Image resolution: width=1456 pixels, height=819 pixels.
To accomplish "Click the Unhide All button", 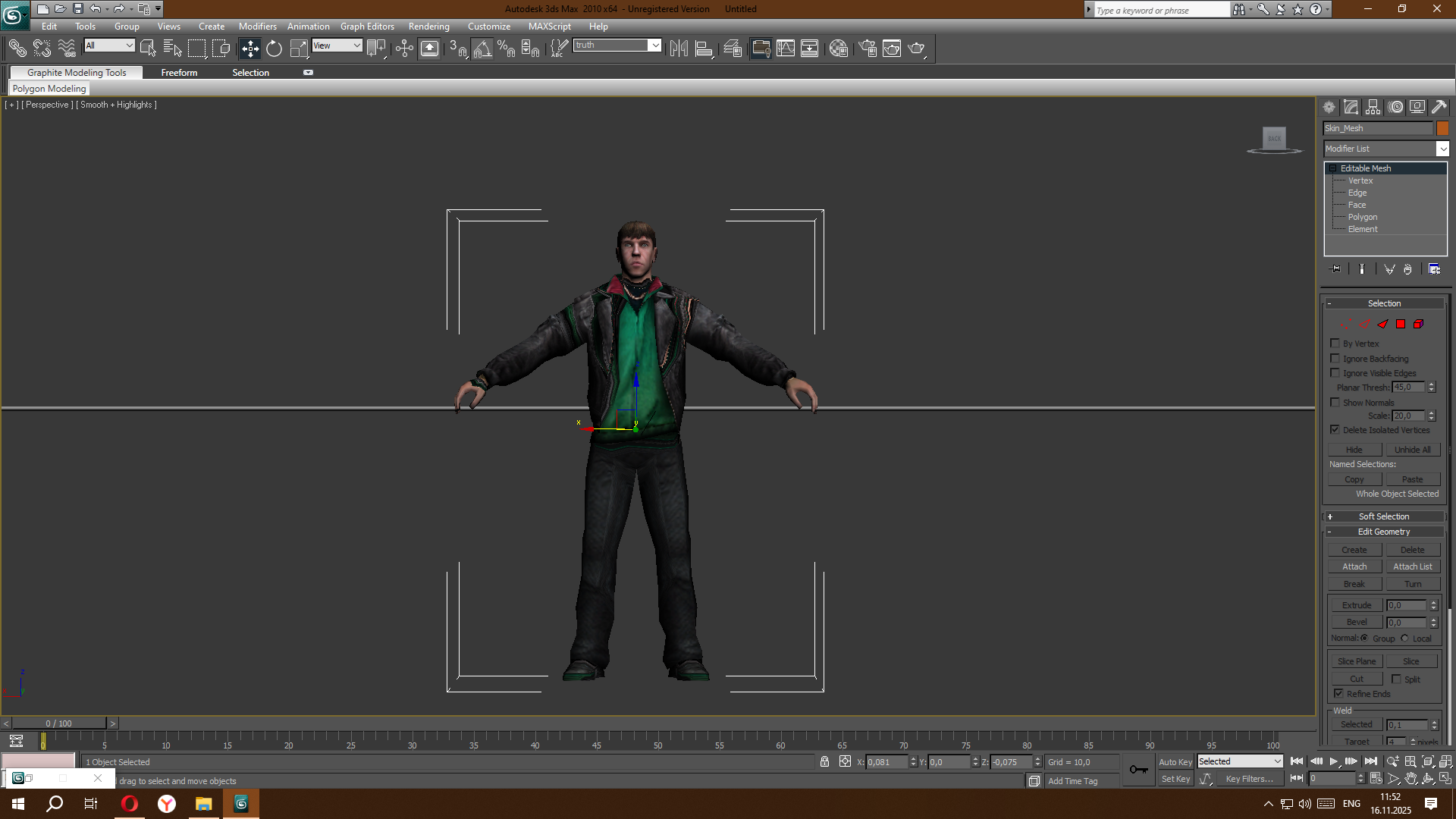I will (1412, 450).
